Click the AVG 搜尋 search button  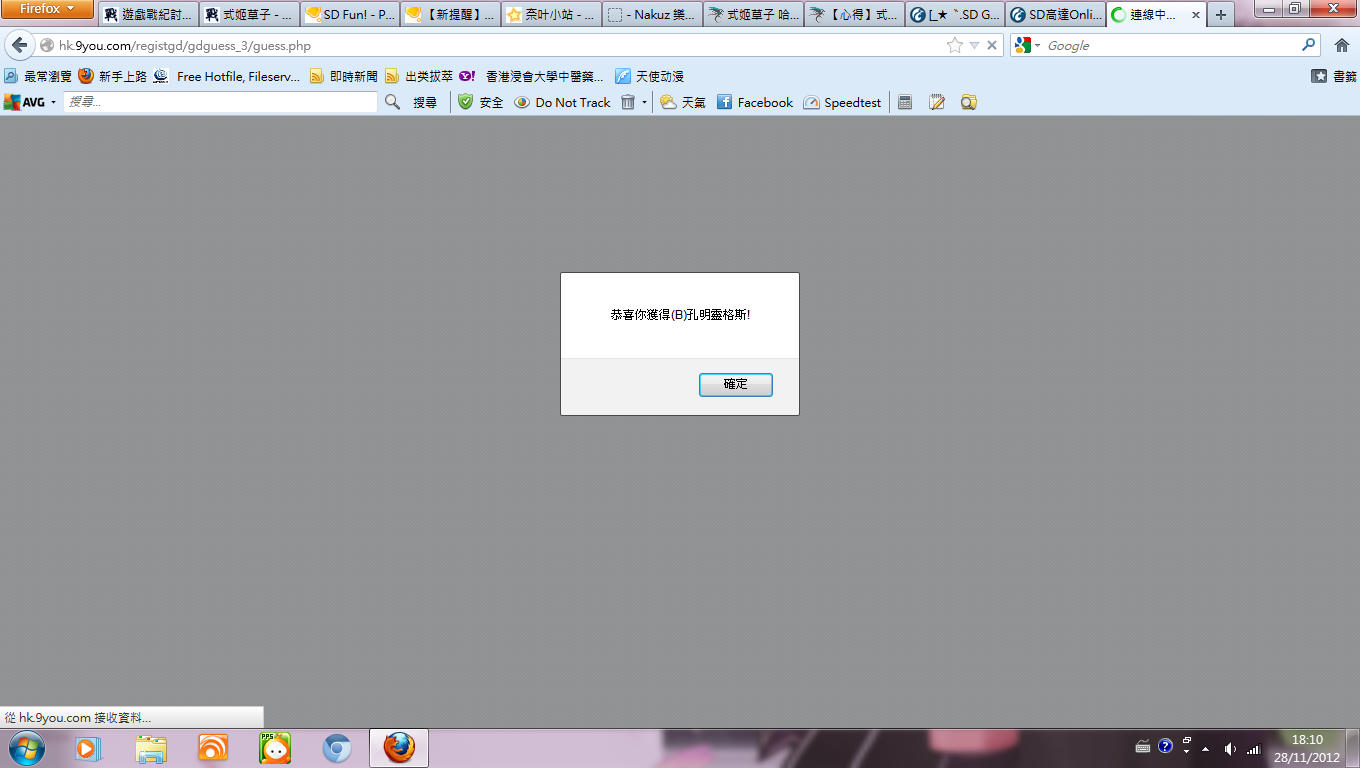point(411,102)
